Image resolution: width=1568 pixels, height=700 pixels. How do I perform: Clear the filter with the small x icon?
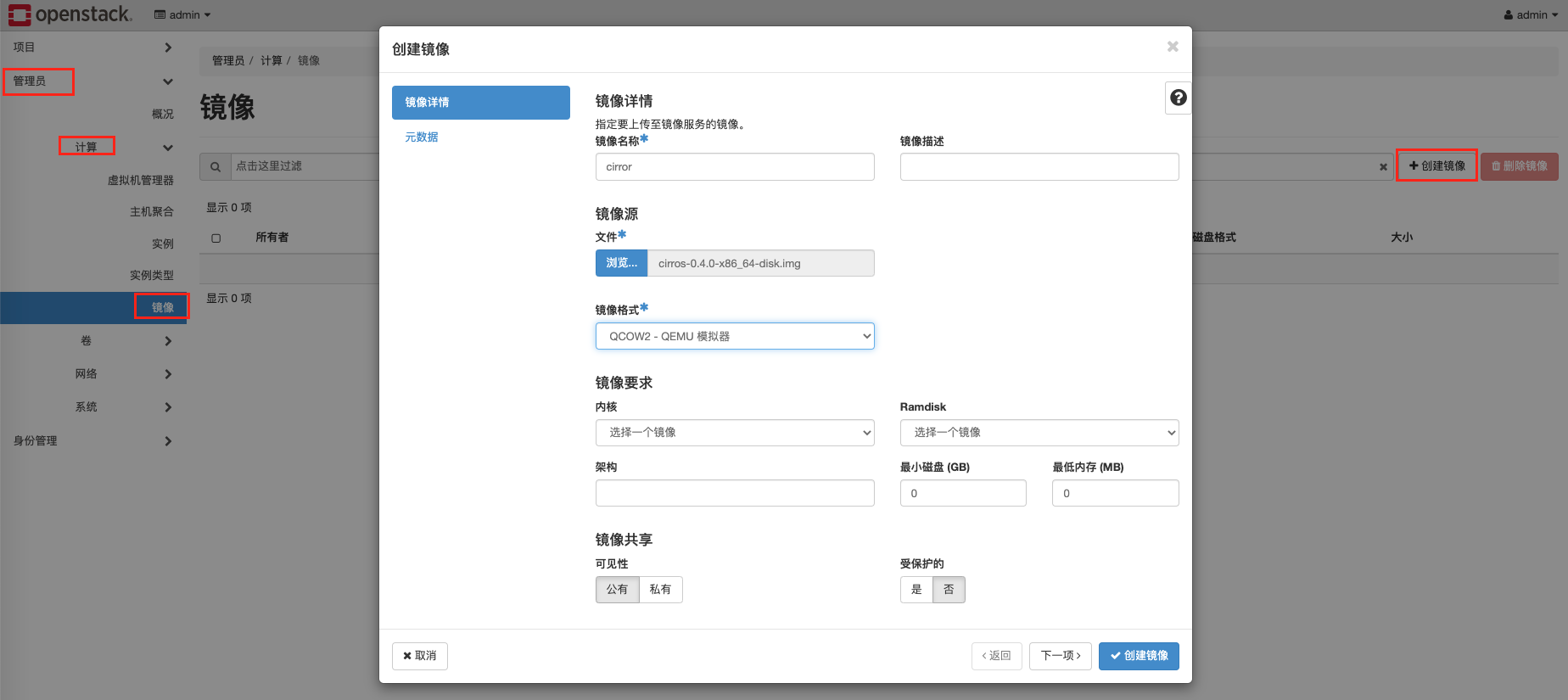[1383, 167]
